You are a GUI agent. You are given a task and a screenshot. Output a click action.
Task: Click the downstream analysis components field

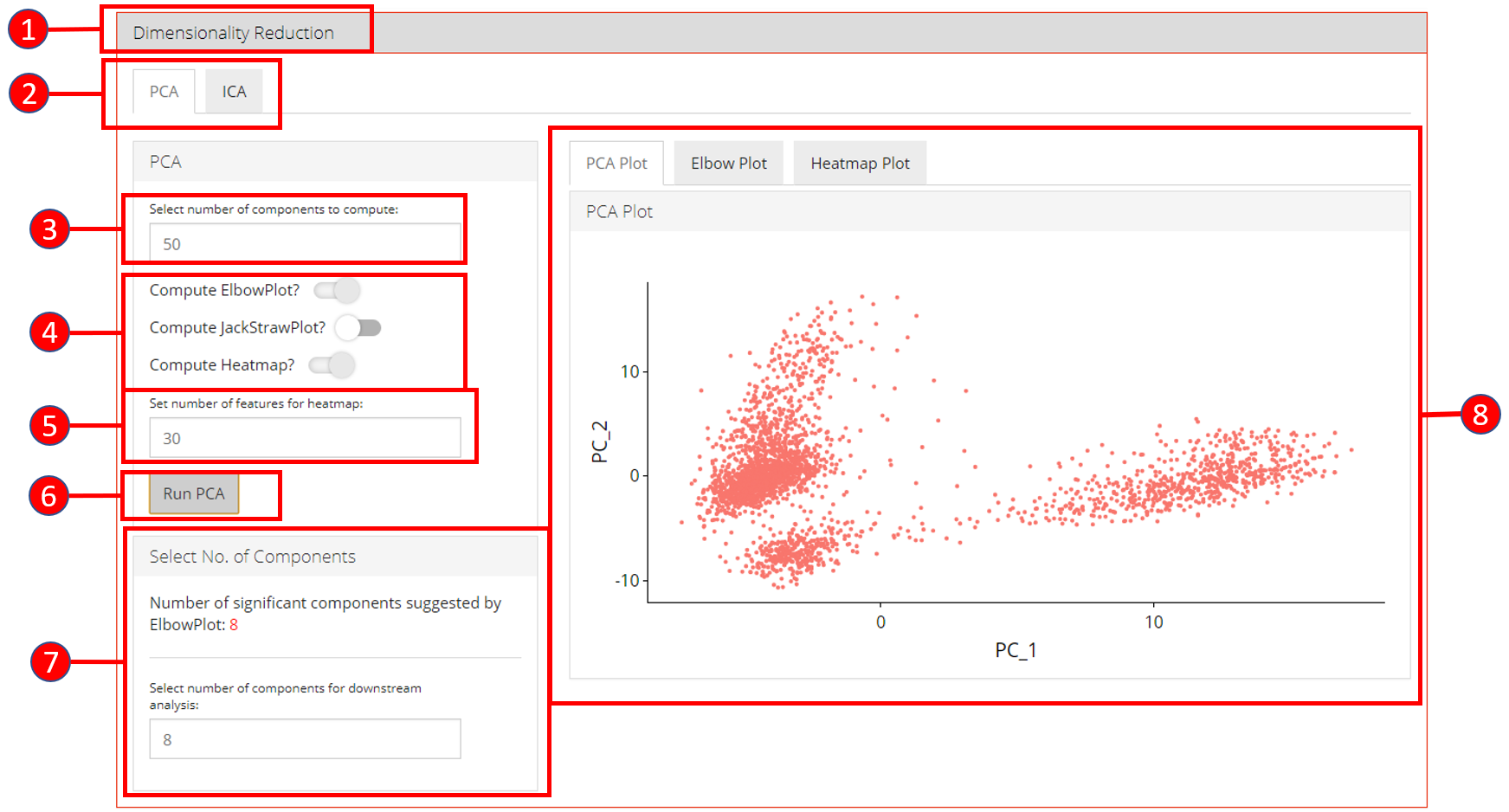305,739
